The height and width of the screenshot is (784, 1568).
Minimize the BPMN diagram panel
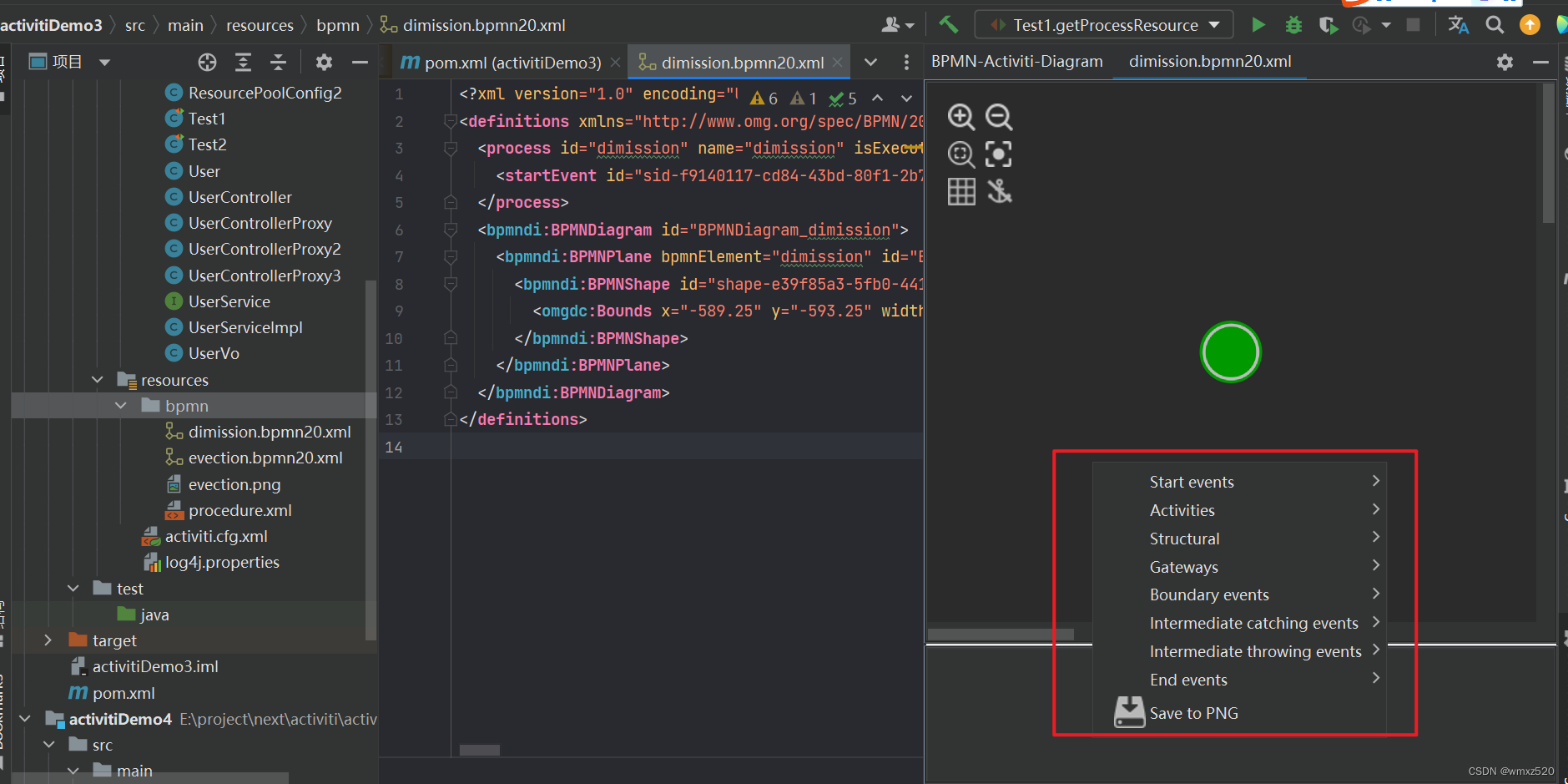click(x=1540, y=62)
